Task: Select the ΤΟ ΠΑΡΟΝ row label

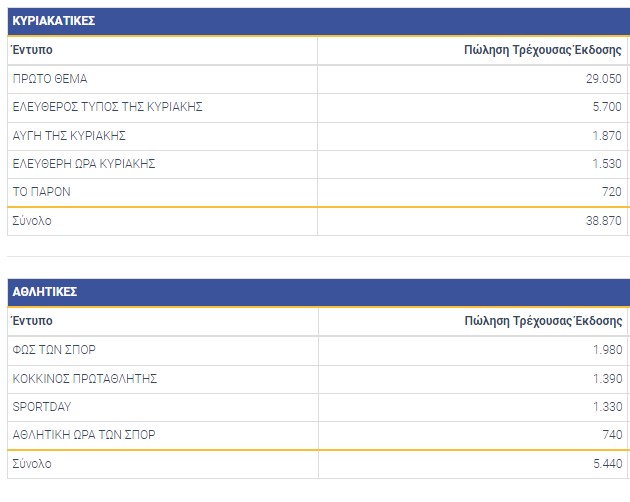Action: pos(41,191)
